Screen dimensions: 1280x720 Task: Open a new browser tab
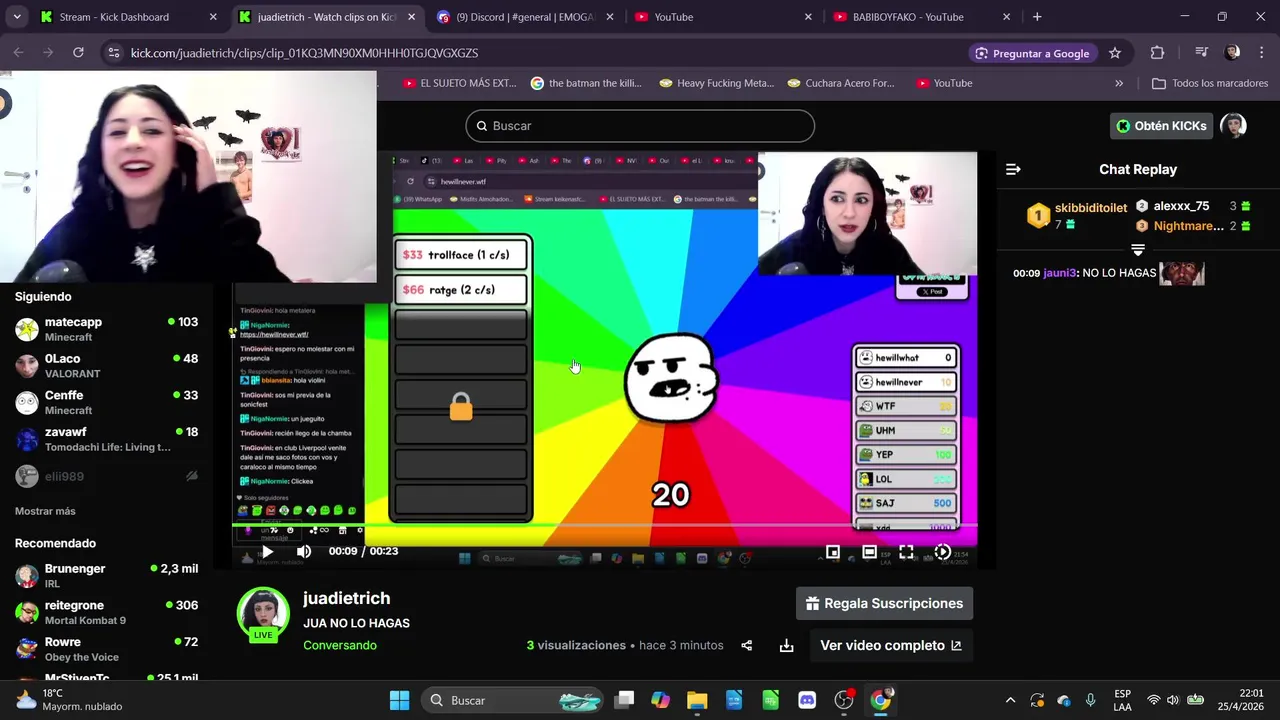pyautogui.click(x=1037, y=17)
